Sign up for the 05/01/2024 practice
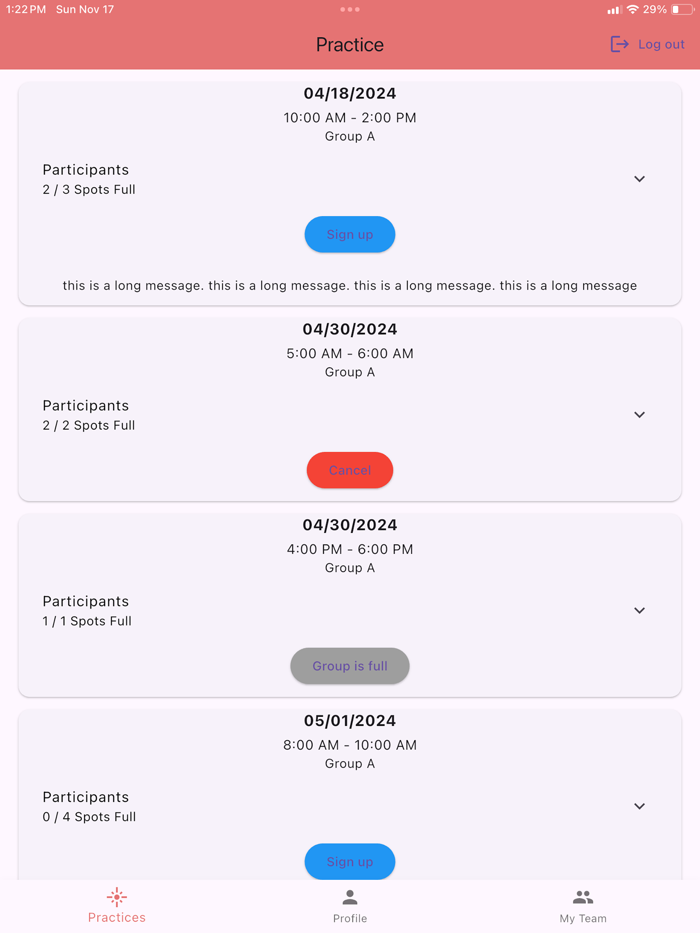The image size is (700, 933). pos(349,861)
